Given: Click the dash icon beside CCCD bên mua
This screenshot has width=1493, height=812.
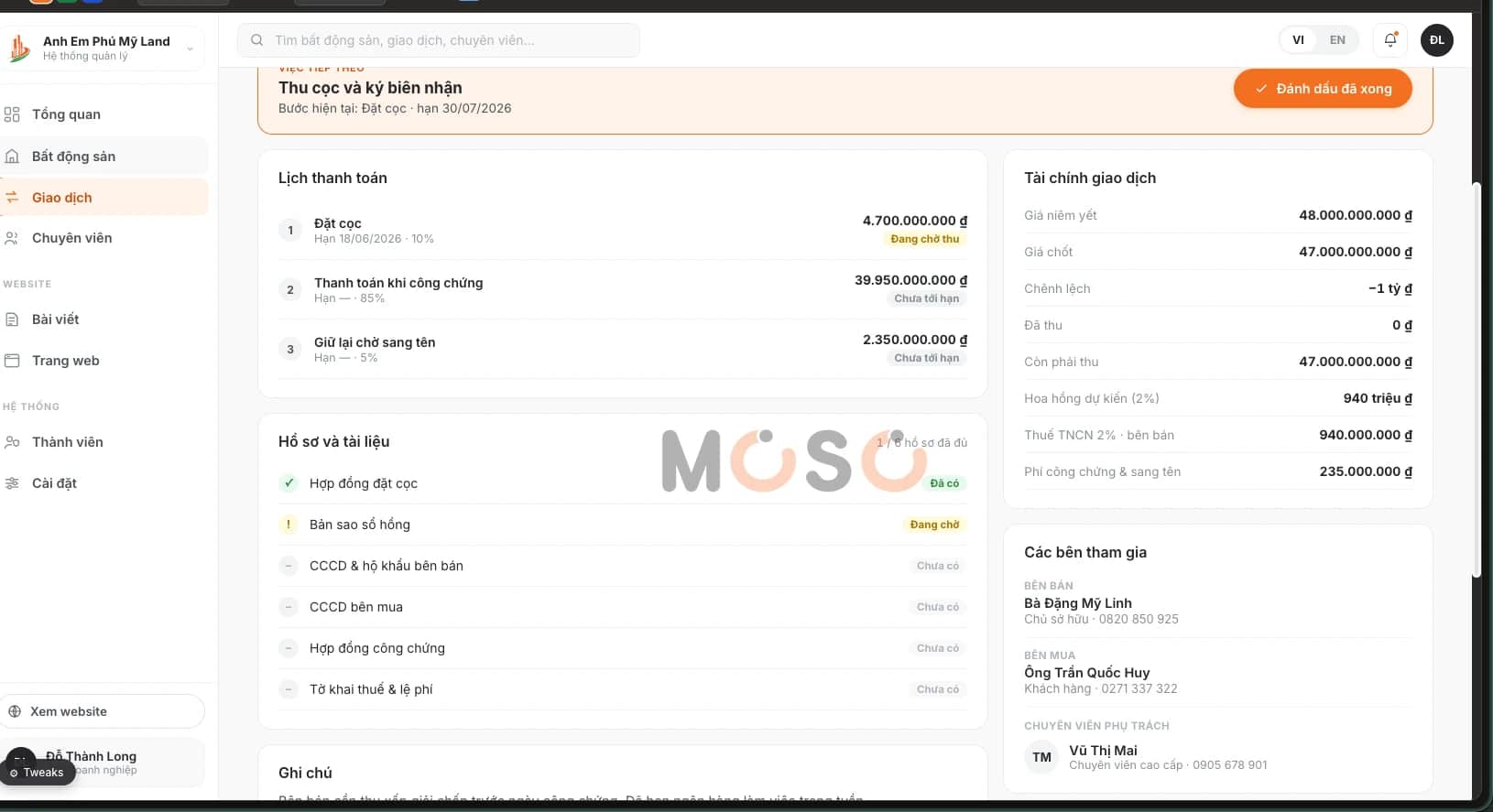Looking at the screenshot, I should click(289, 606).
